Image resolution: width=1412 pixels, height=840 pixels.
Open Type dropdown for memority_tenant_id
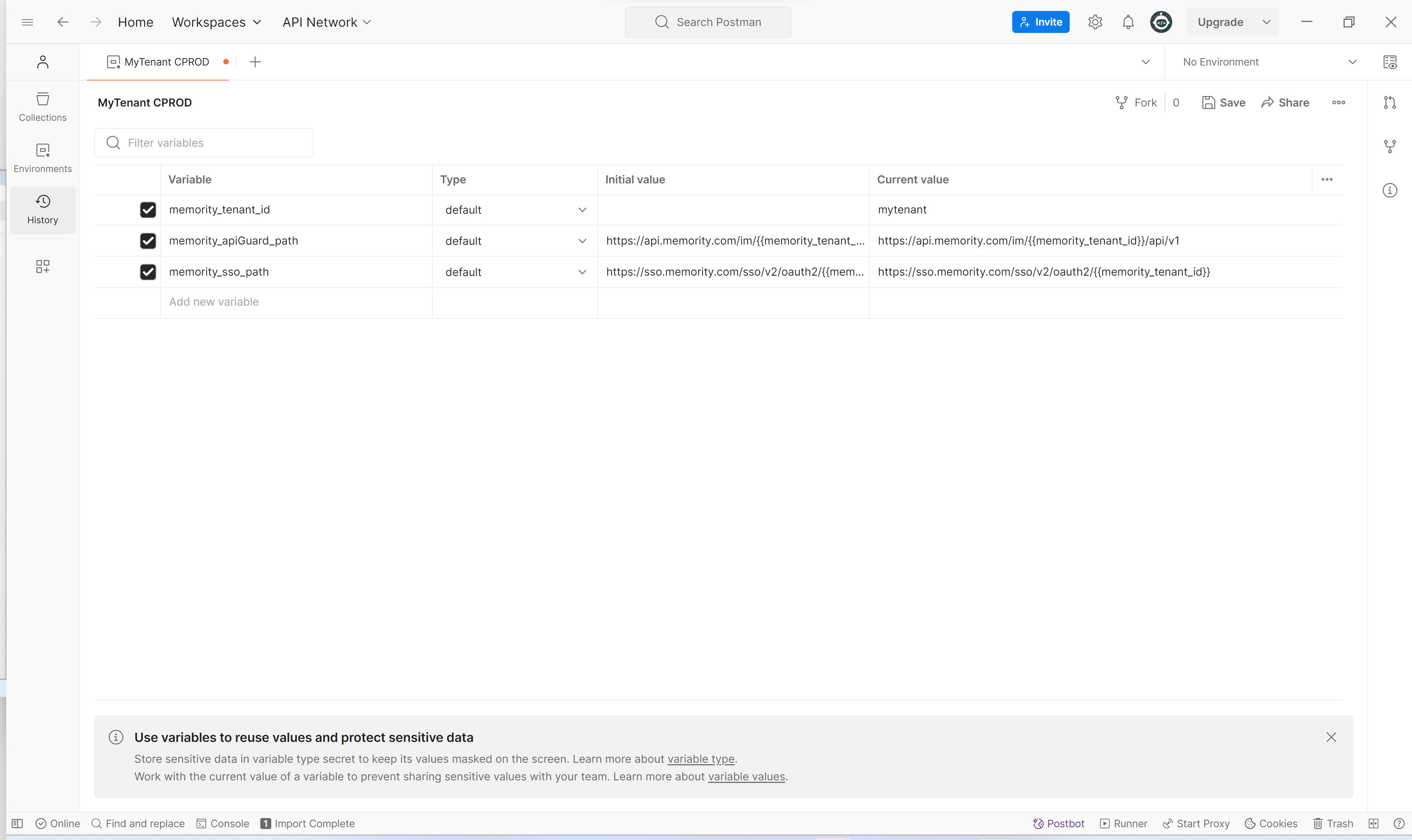coord(514,210)
